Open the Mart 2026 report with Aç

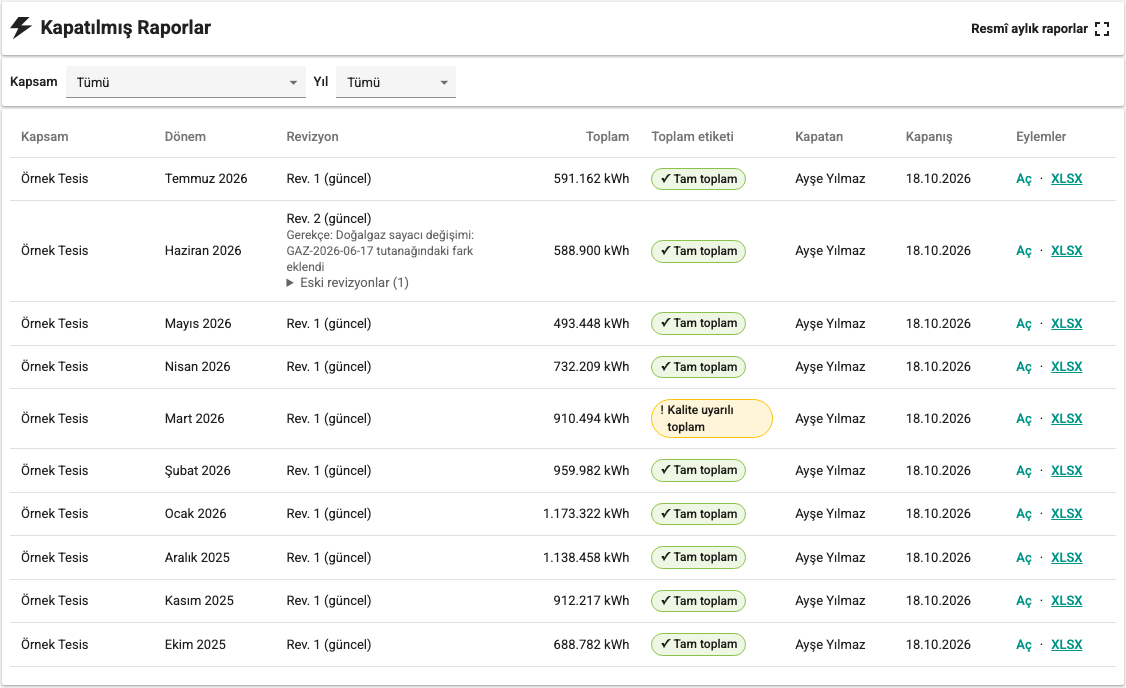tap(1023, 419)
